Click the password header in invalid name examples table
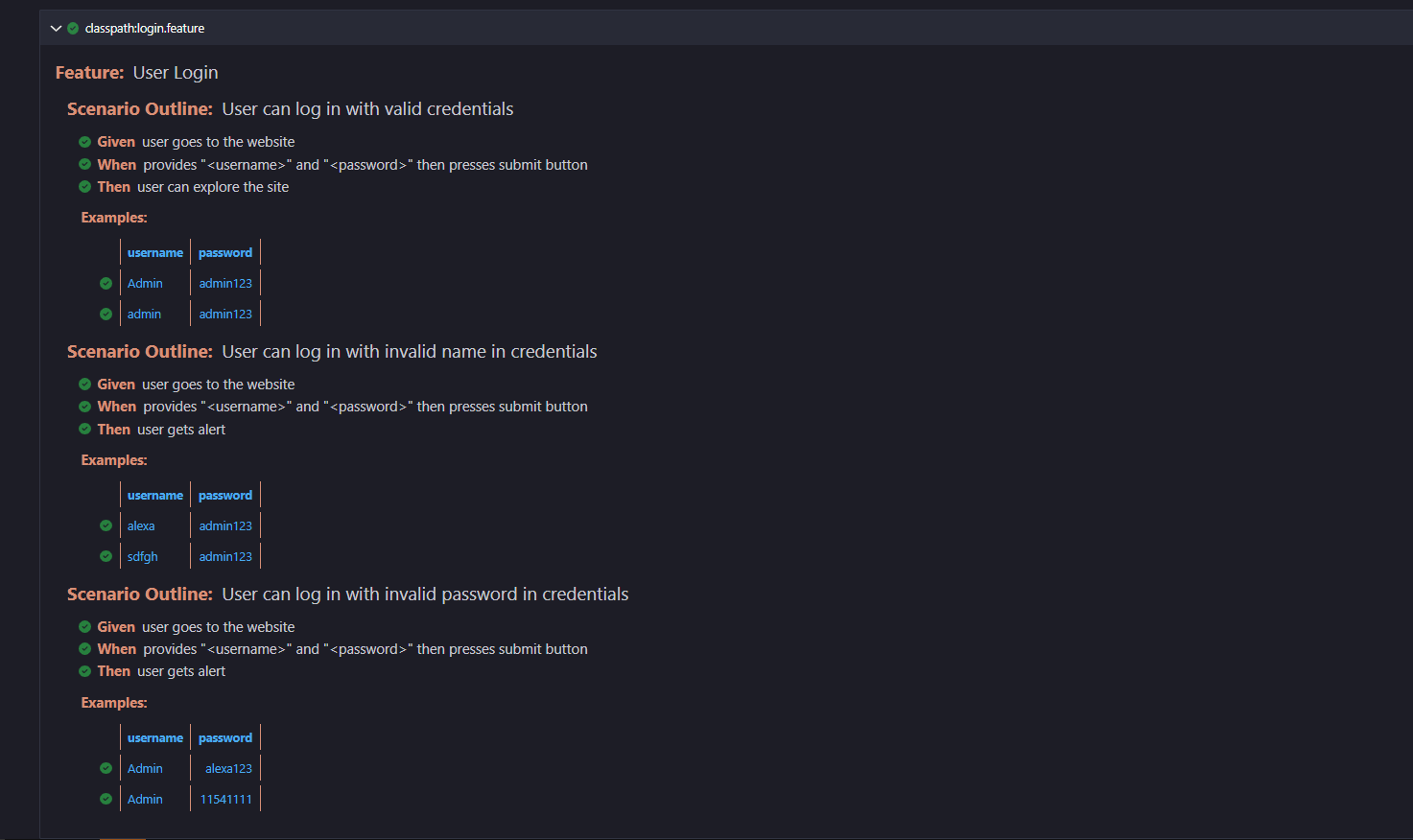This screenshot has width=1413, height=840. pyautogui.click(x=225, y=496)
